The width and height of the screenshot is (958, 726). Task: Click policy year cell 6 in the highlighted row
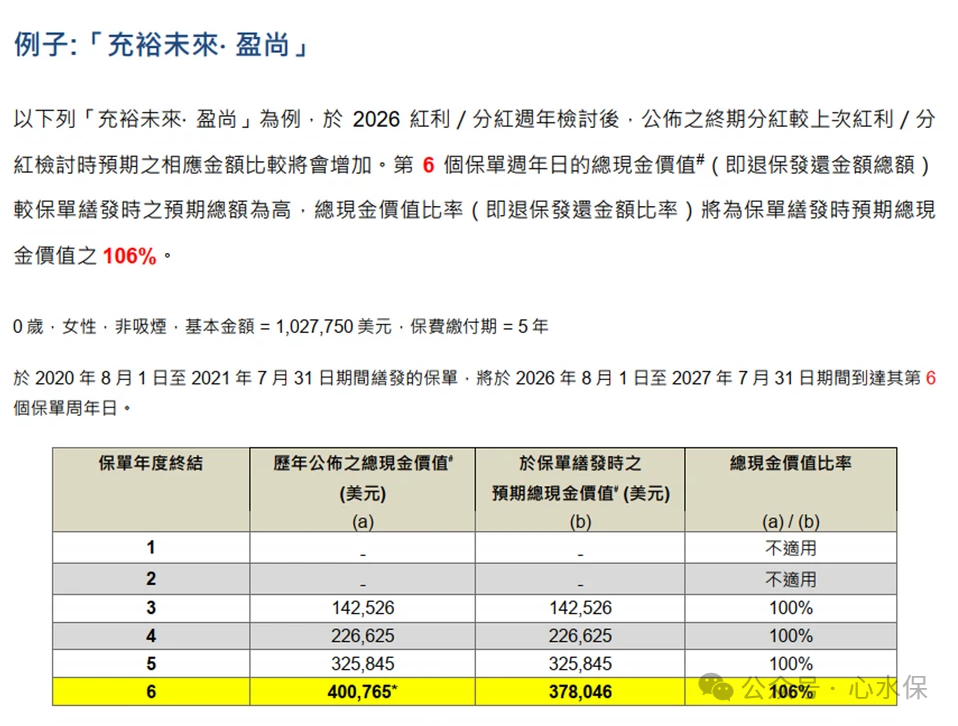tap(151, 692)
